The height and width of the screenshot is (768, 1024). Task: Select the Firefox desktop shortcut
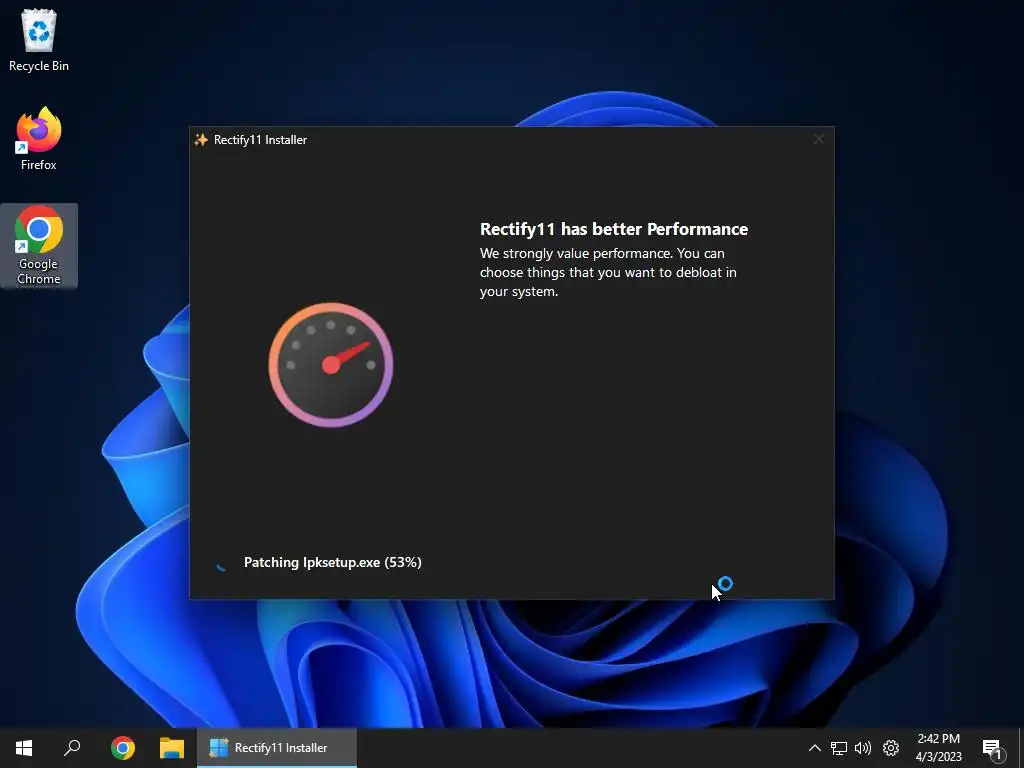[39, 138]
